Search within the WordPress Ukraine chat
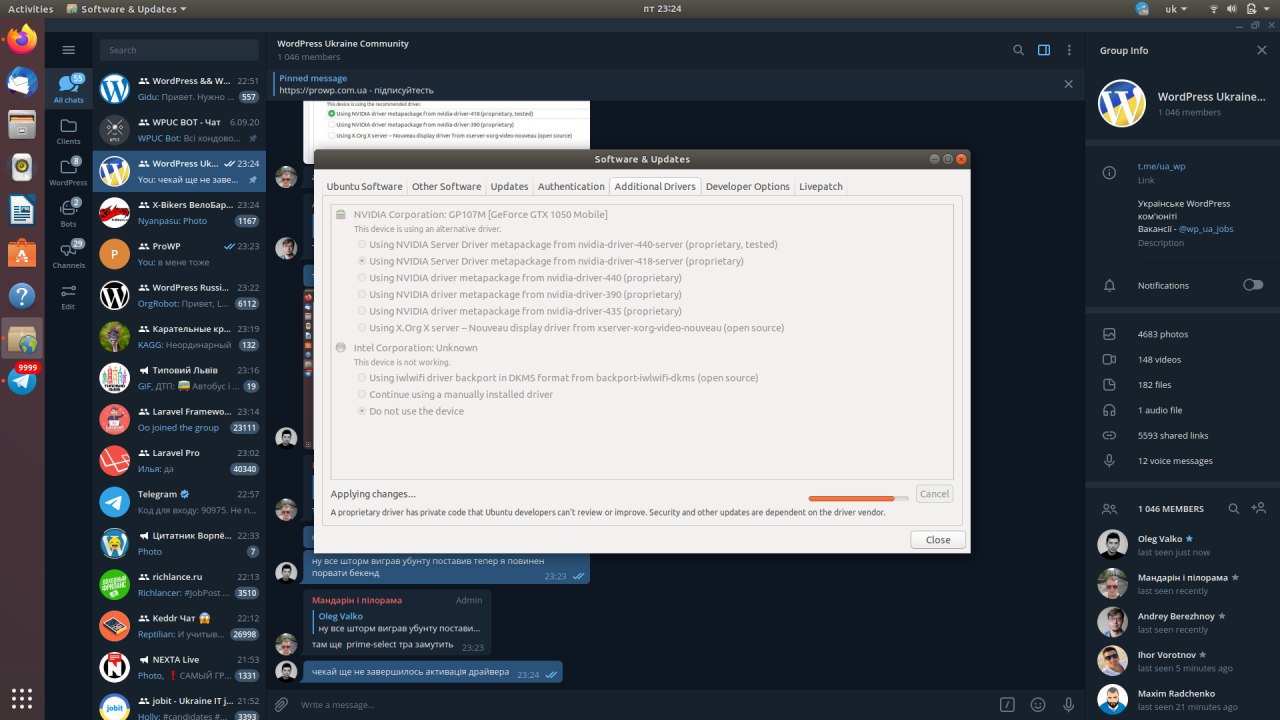Viewport: 1280px width, 720px height. tap(1018, 50)
